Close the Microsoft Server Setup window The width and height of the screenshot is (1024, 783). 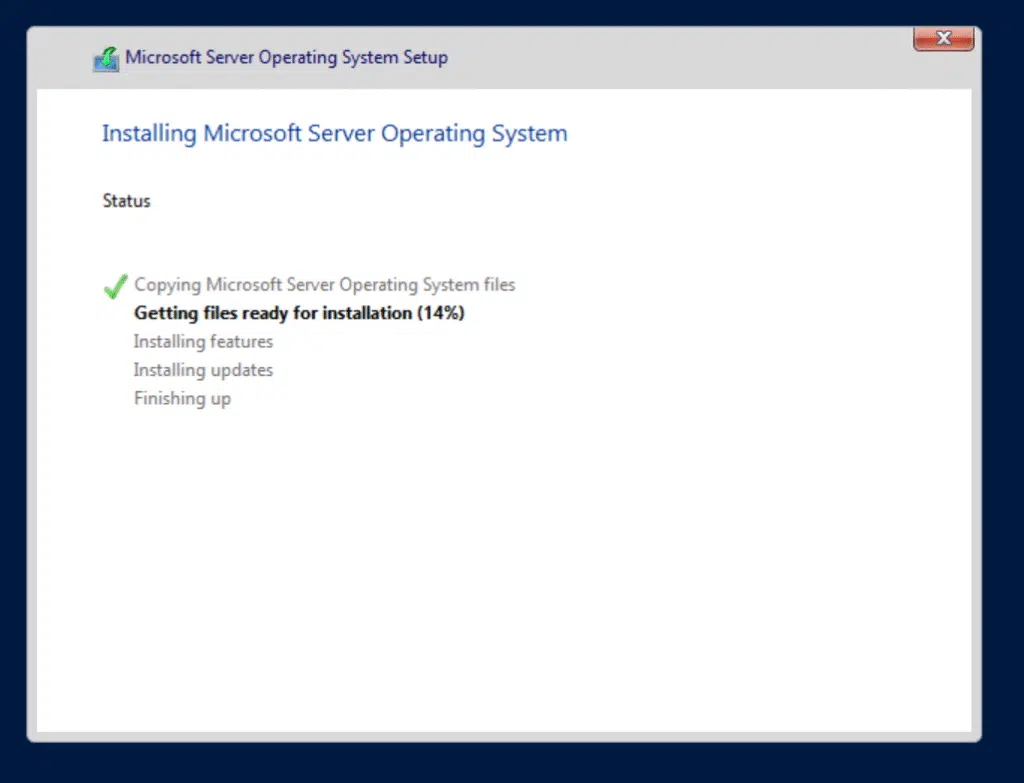pos(944,39)
